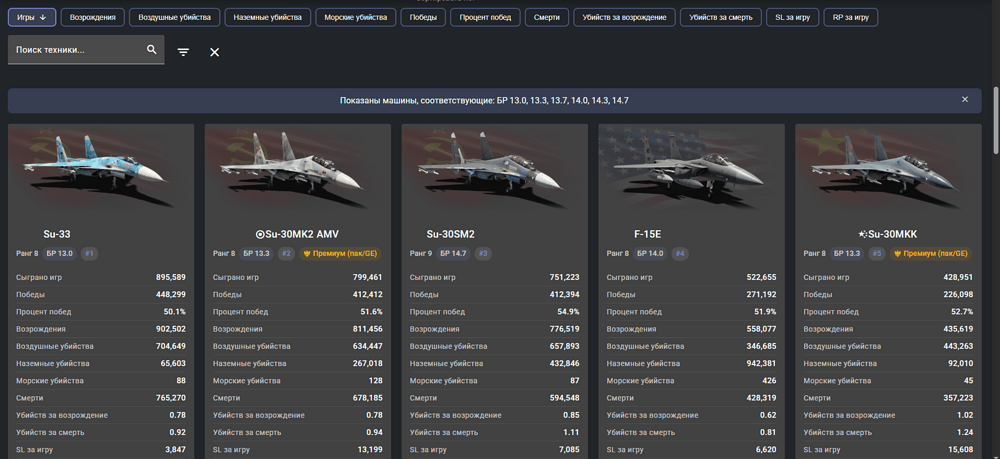Dismiss the BR filter notification banner
This screenshot has height=459, width=1000.
pyautogui.click(x=964, y=99)
